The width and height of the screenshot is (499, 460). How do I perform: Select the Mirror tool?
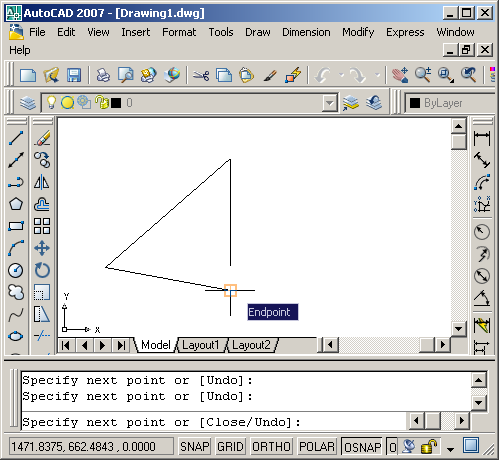click(42, 182)
